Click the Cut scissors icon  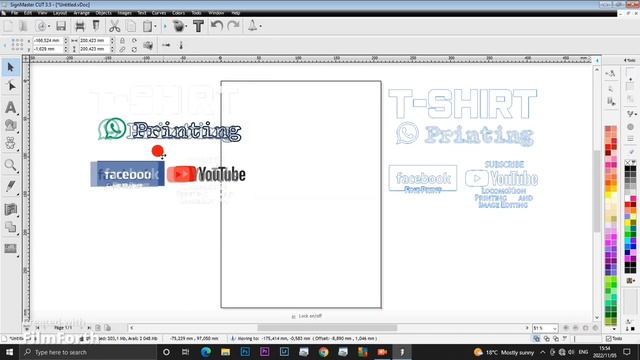tap(115, 27)
